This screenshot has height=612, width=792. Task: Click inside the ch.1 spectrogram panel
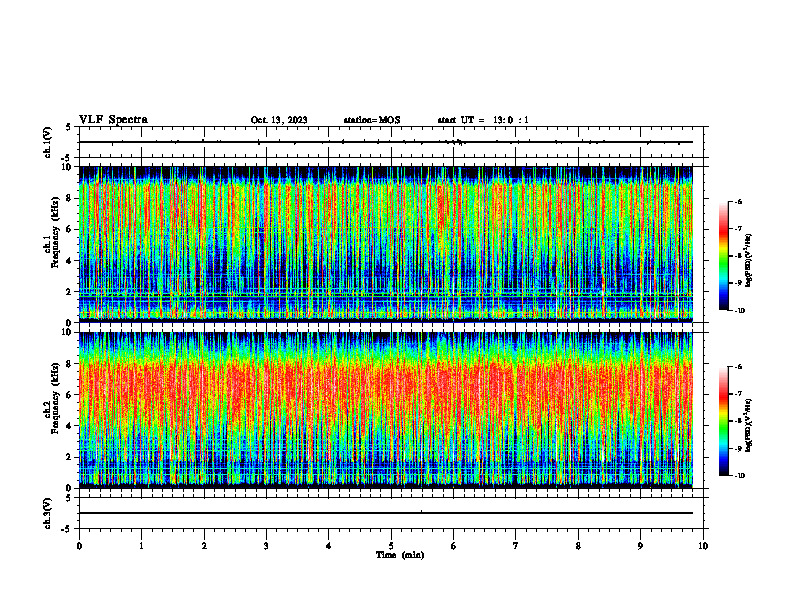click(386, 244)
